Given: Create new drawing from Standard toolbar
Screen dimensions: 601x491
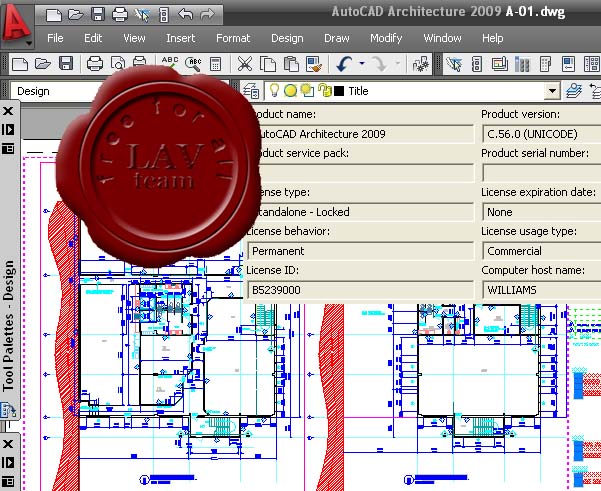Looking at the screenshot, I should pyautogui.click(x=20, y=64).
